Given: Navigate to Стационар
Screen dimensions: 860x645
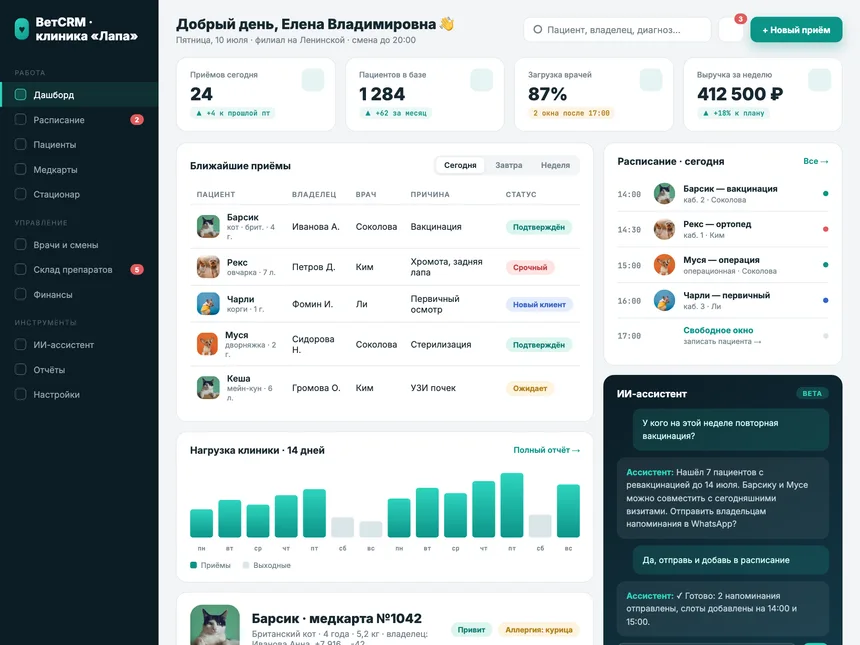Looking at the screenshot, I should pos(79,194).
